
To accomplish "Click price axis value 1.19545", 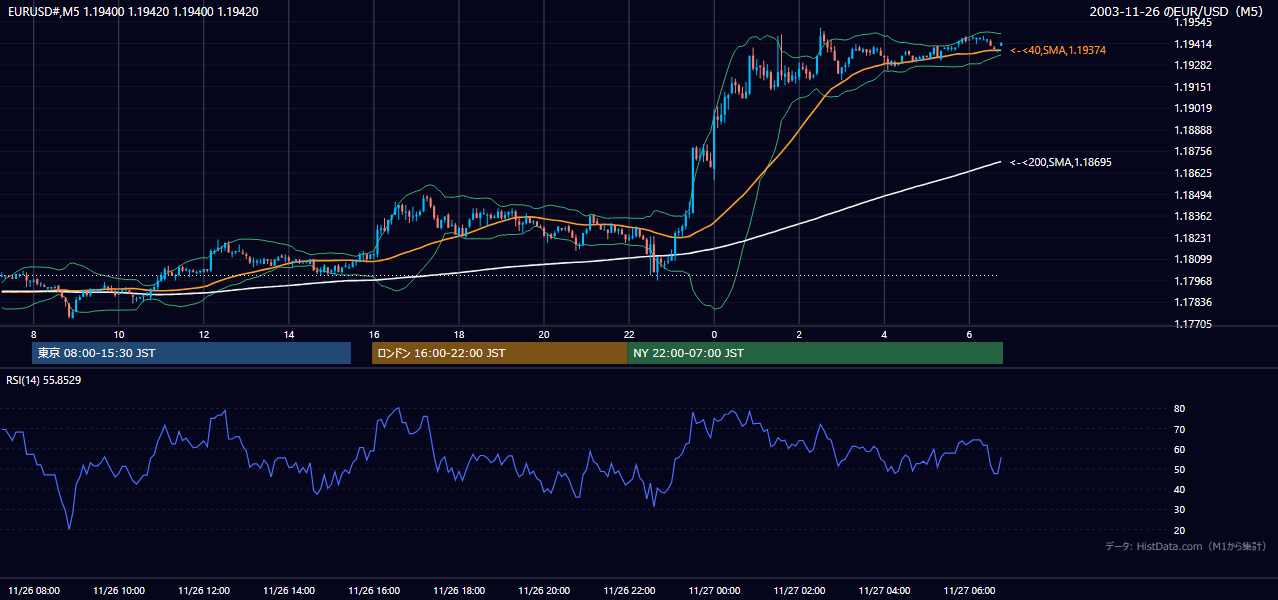I will [1193, 22].
